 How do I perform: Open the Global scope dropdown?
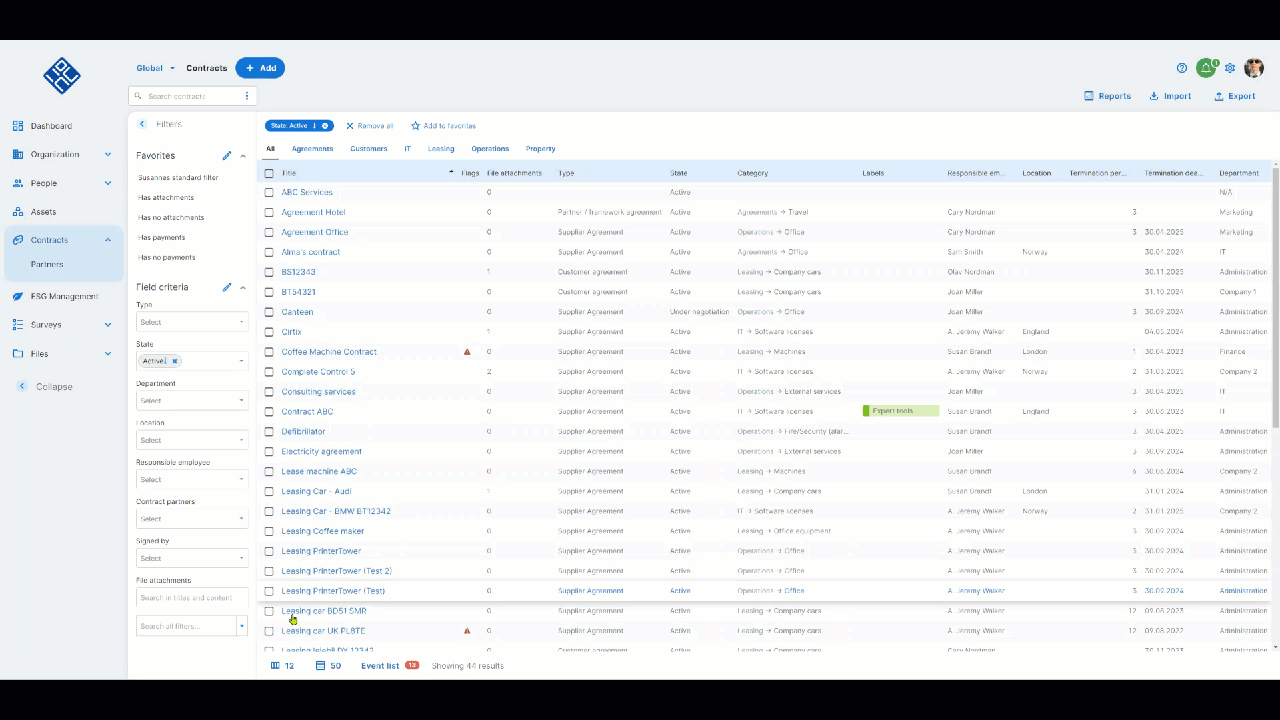[x=156, y=68]
